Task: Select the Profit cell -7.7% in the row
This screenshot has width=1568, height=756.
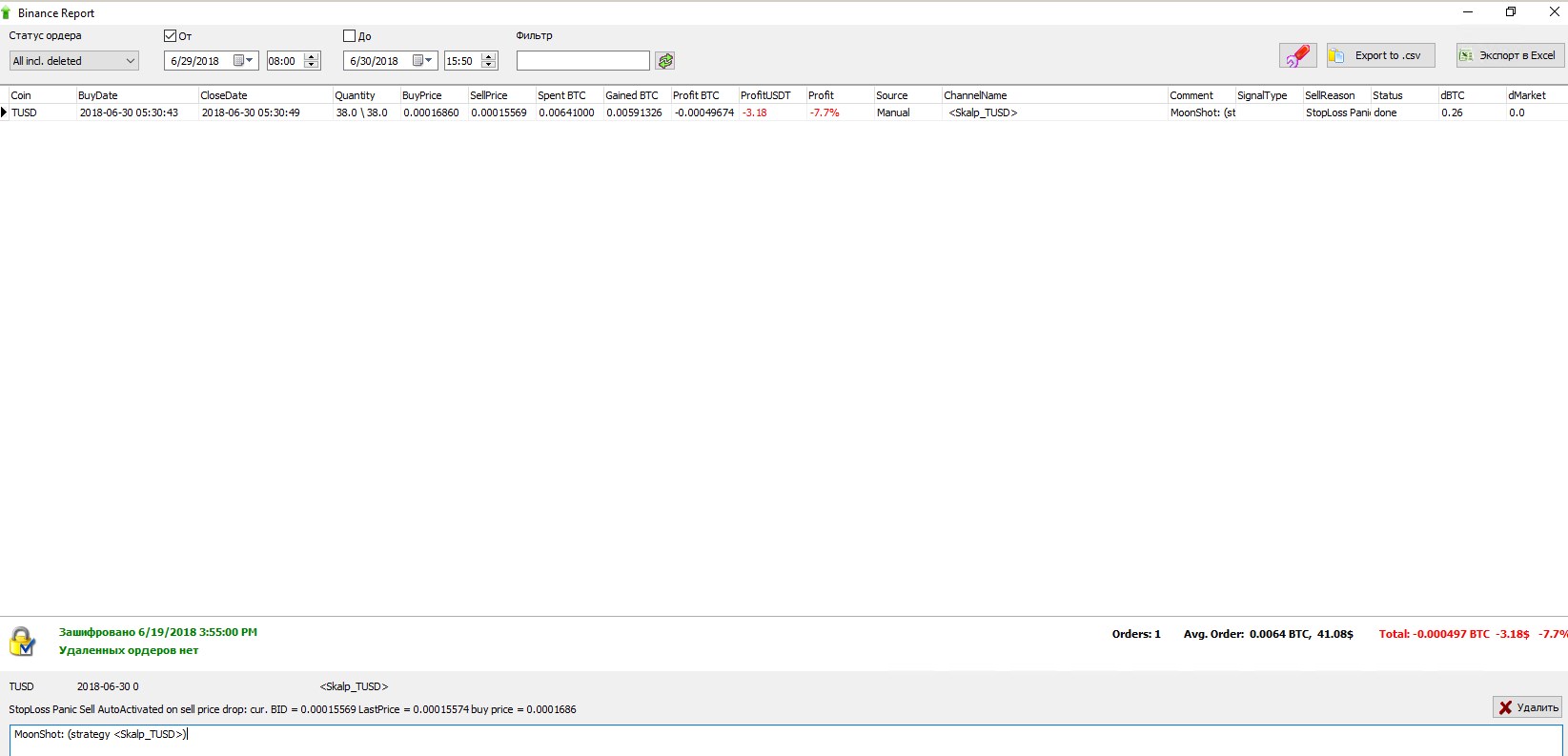Action: click(x=840, y=112)
